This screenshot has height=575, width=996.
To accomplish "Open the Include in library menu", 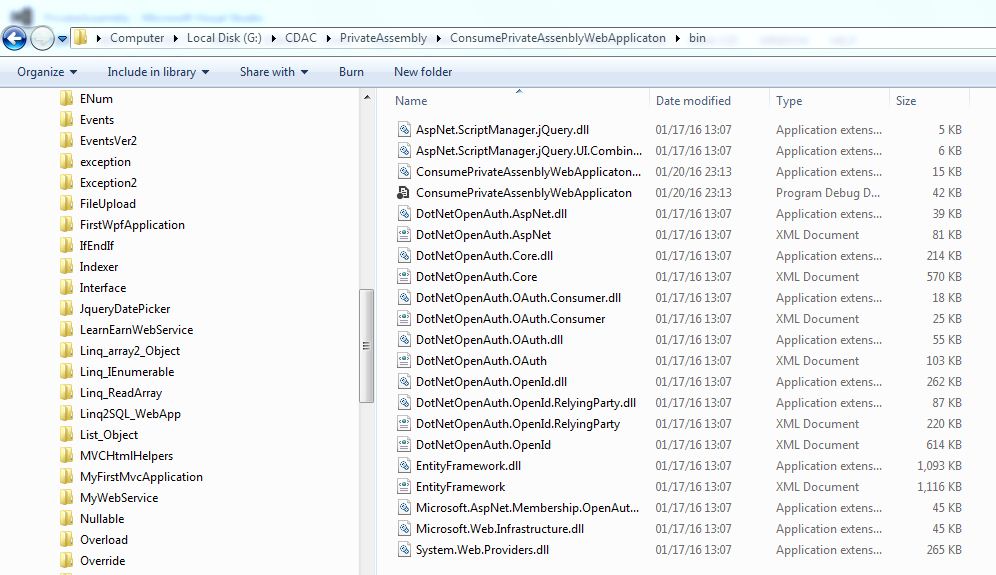I will point(158,72).
